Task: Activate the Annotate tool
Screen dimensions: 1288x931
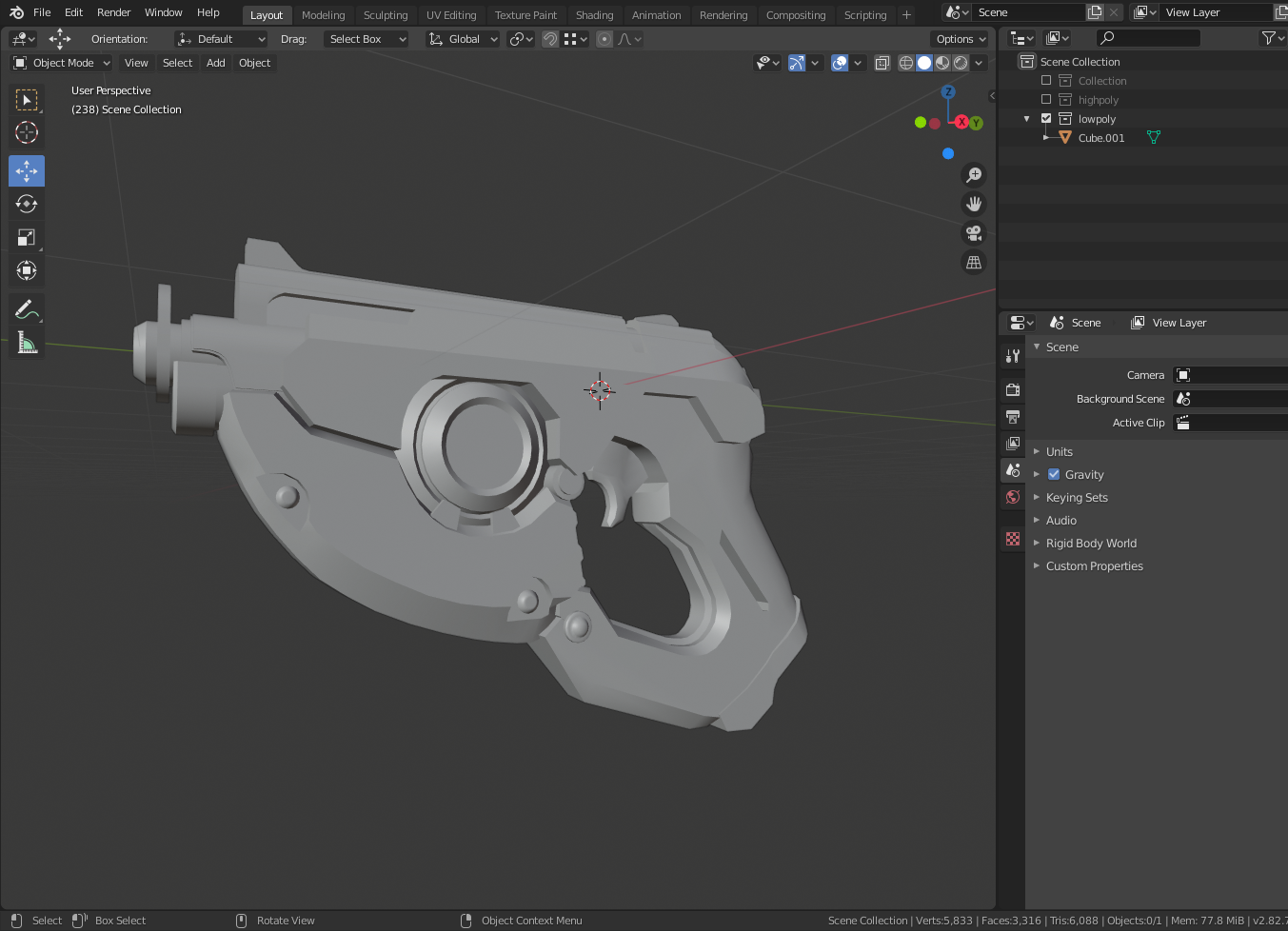Action: click(27, 308)
